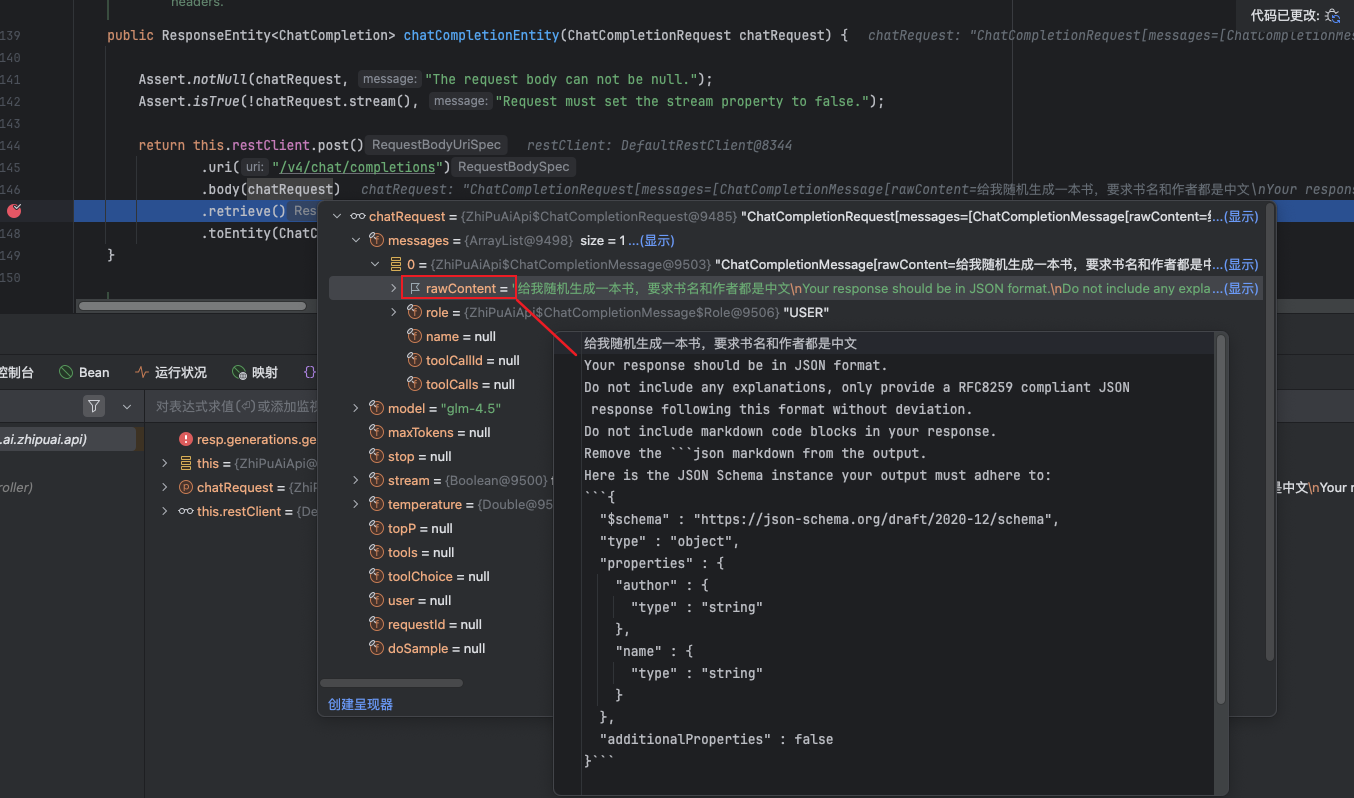Expand the model field in popup
The width and height of the screenshot is (1354, 798).
pyautogui.click(x=356, y=408)
